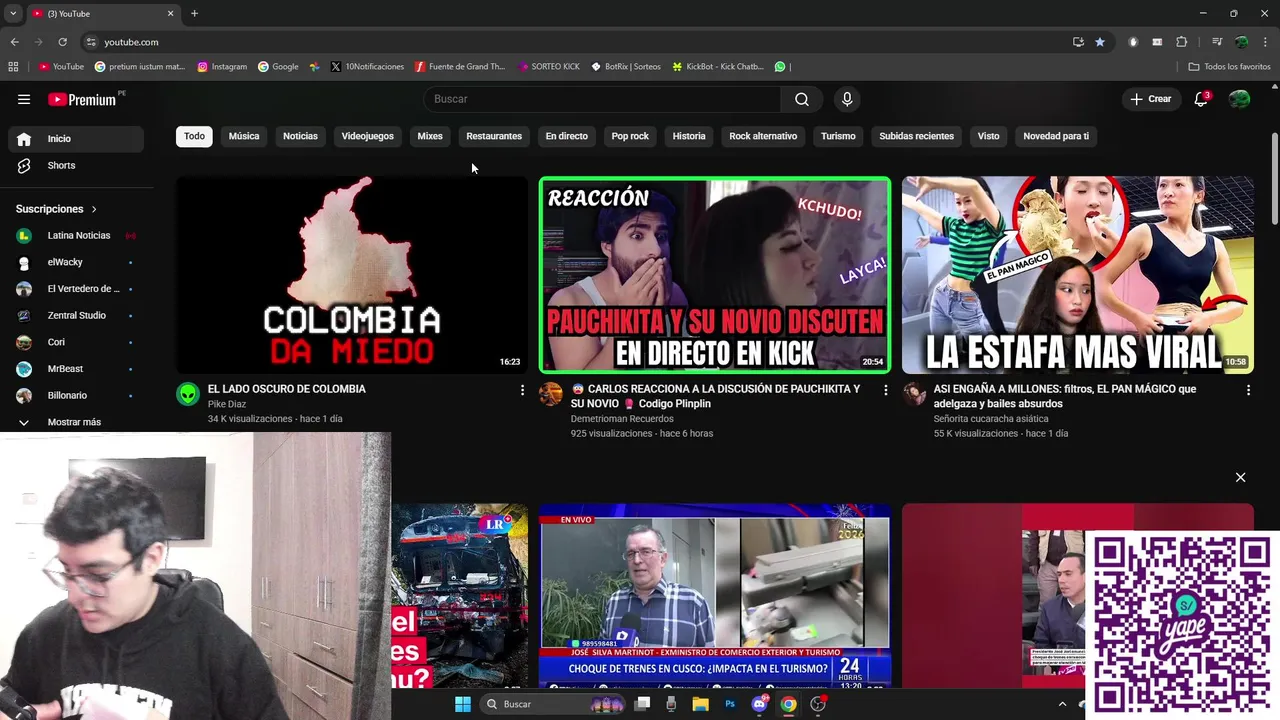Open MrBeast subscription channel
The height and width of the screenshot is (720, 1280).
coord(76,369)
